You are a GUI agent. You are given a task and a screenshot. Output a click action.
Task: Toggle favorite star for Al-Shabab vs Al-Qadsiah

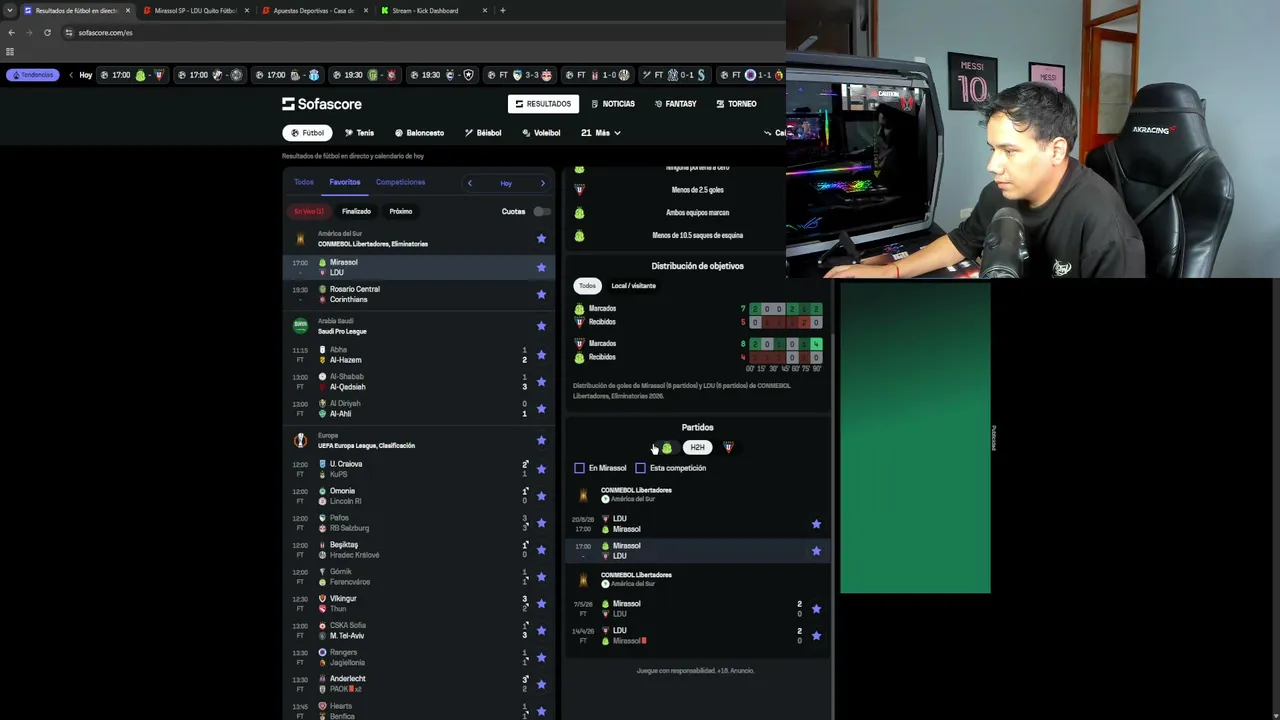click(541, 382)
